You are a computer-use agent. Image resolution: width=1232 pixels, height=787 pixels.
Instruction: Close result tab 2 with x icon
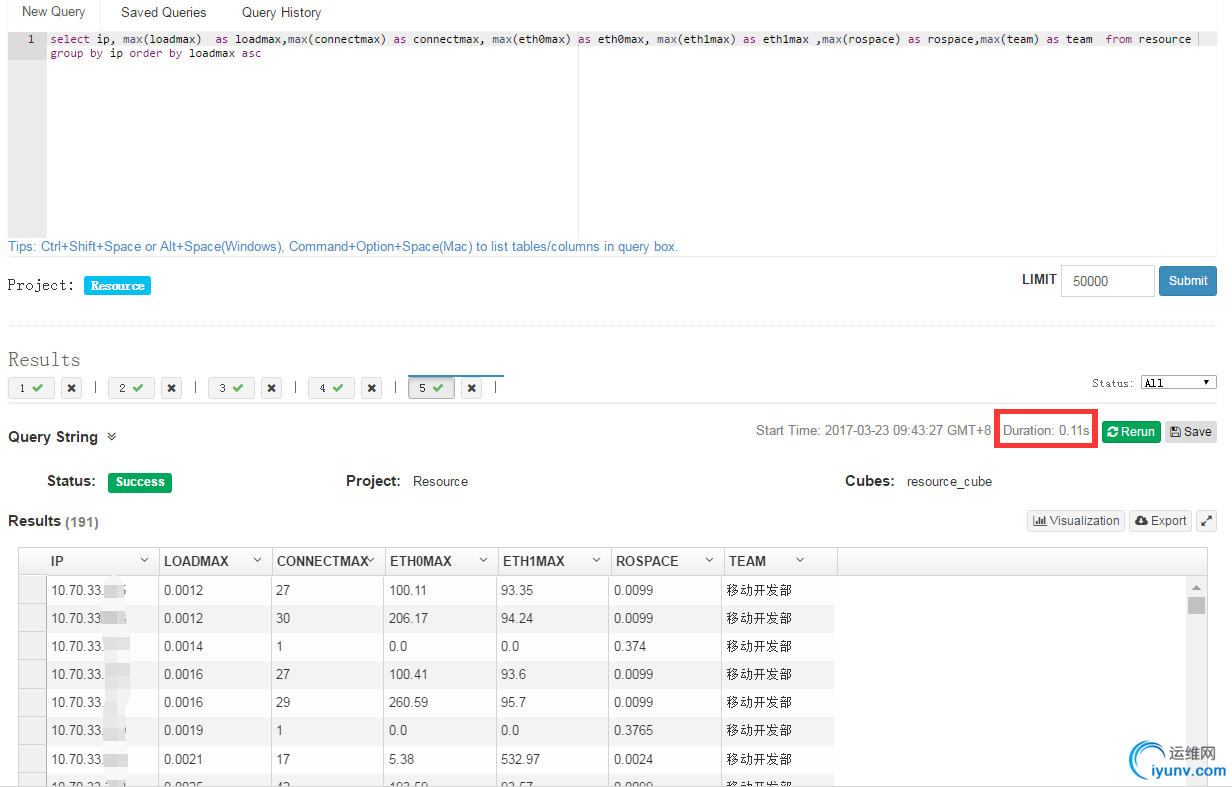point(171,388)
